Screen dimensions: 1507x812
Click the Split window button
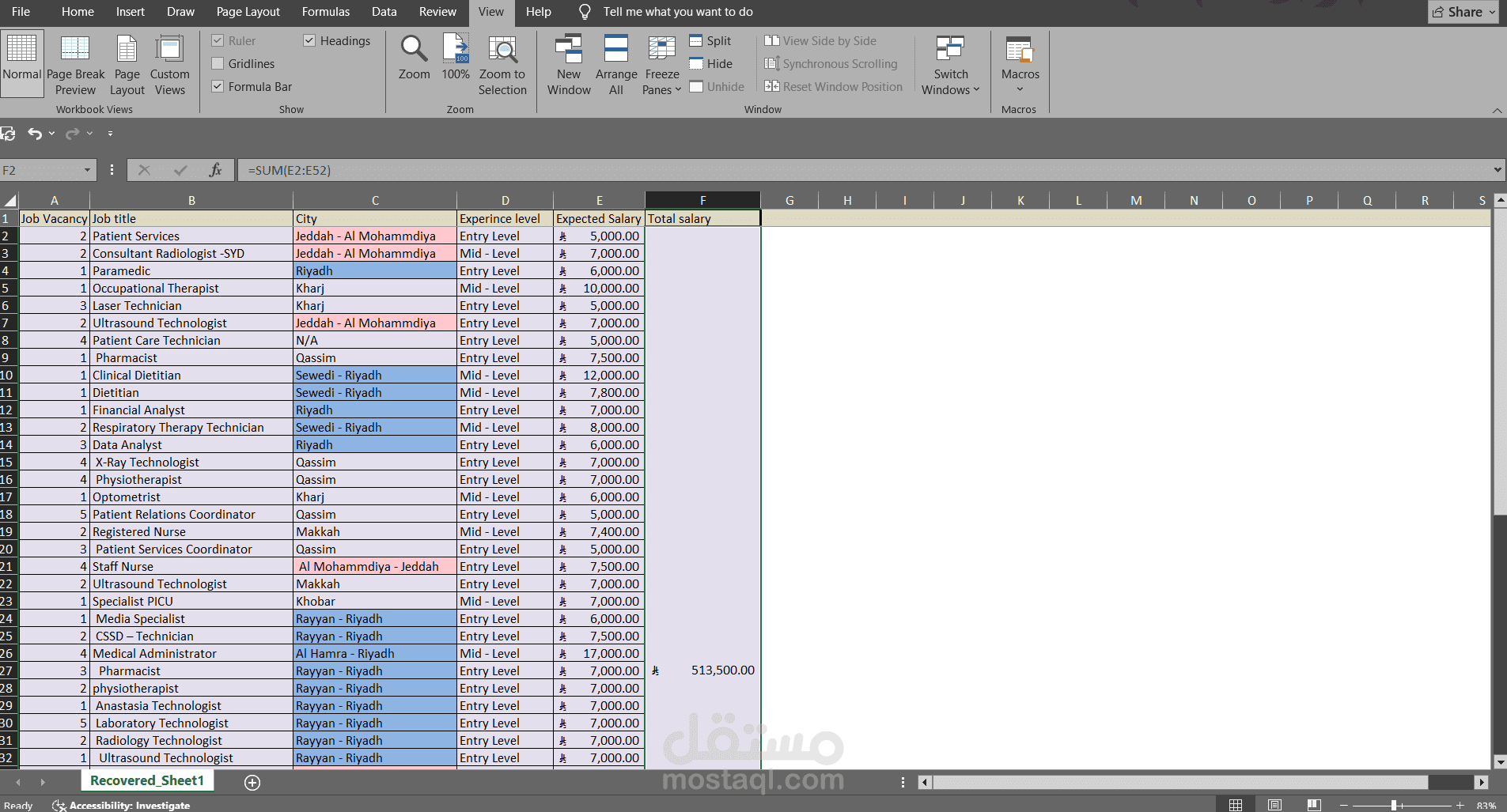coord(710,41)
